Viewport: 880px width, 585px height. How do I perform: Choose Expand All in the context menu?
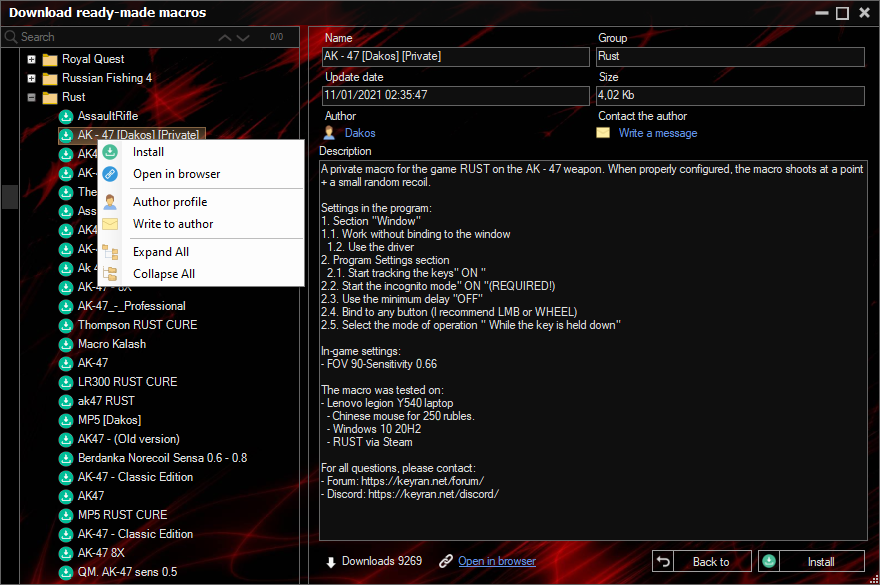201,252
